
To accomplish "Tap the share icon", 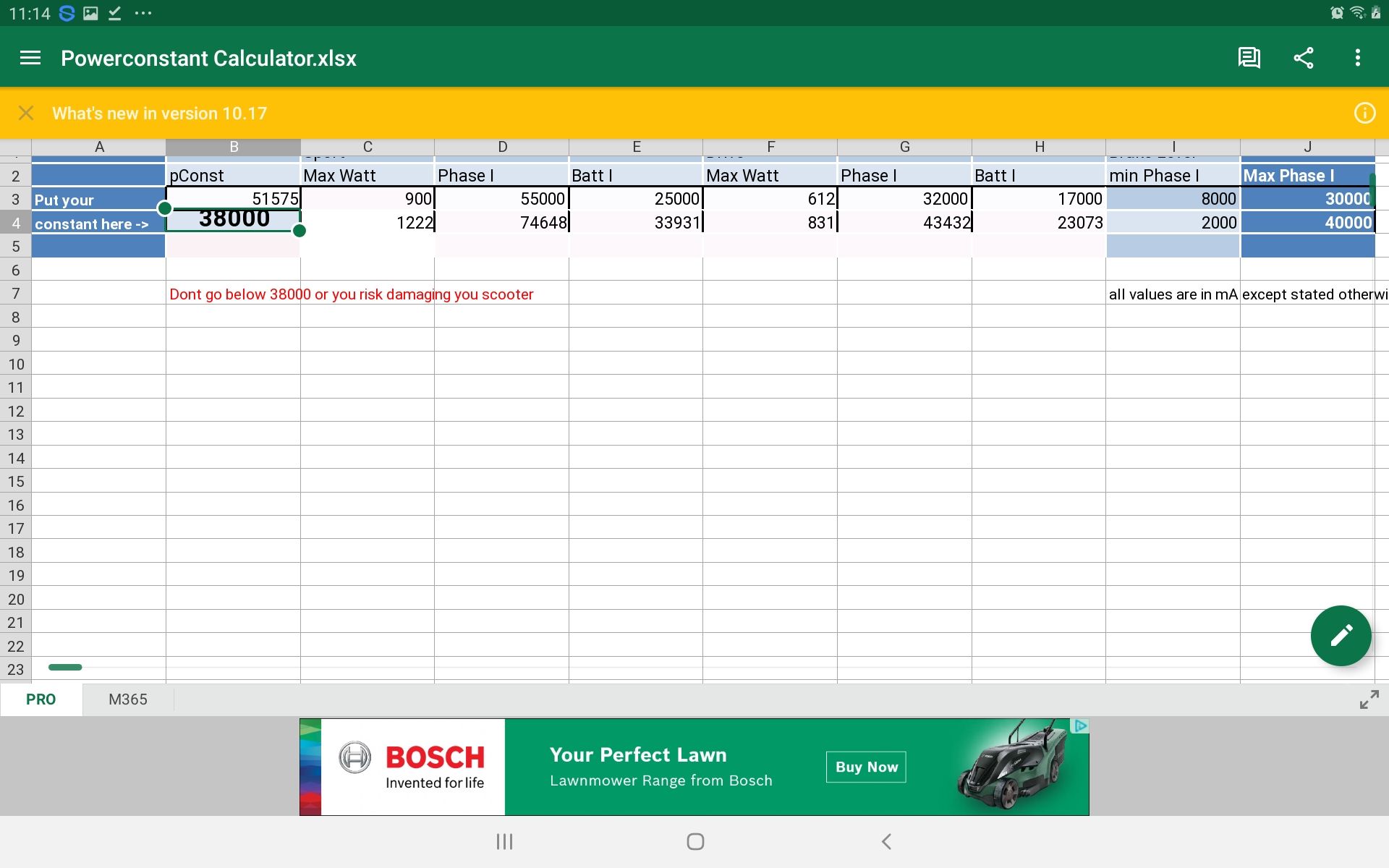I will [x=1304, y=58].
